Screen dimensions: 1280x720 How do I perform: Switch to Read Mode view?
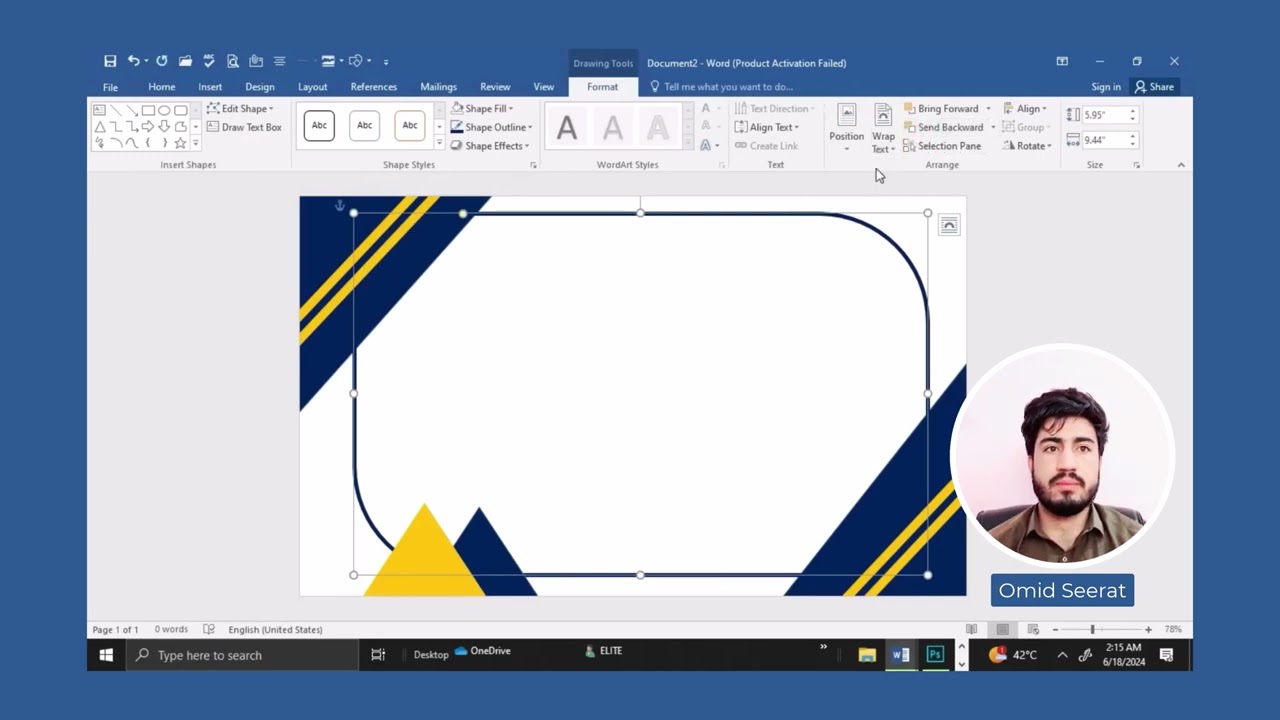click(x=971, y=629)
